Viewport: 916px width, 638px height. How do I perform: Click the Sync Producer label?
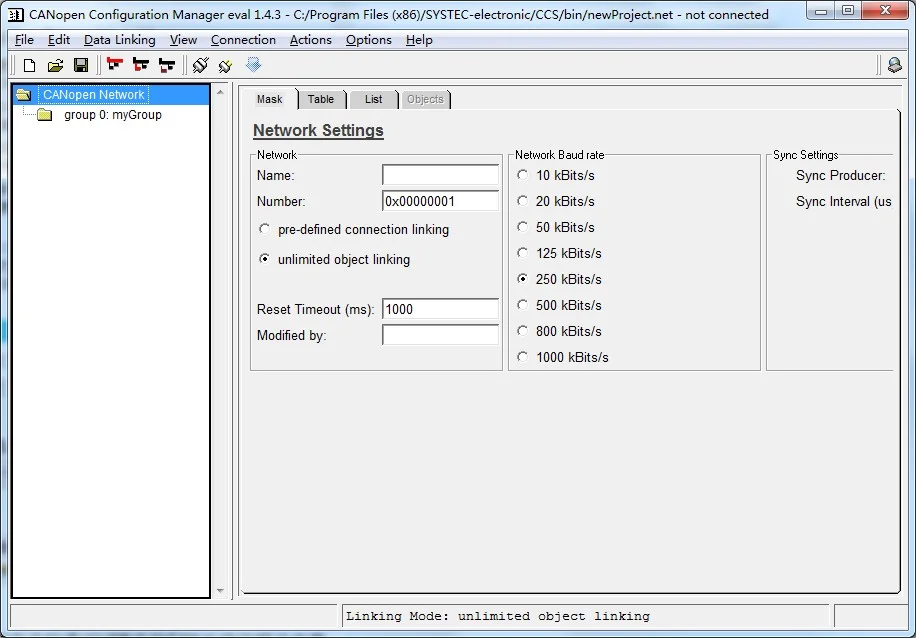point(840,175)
